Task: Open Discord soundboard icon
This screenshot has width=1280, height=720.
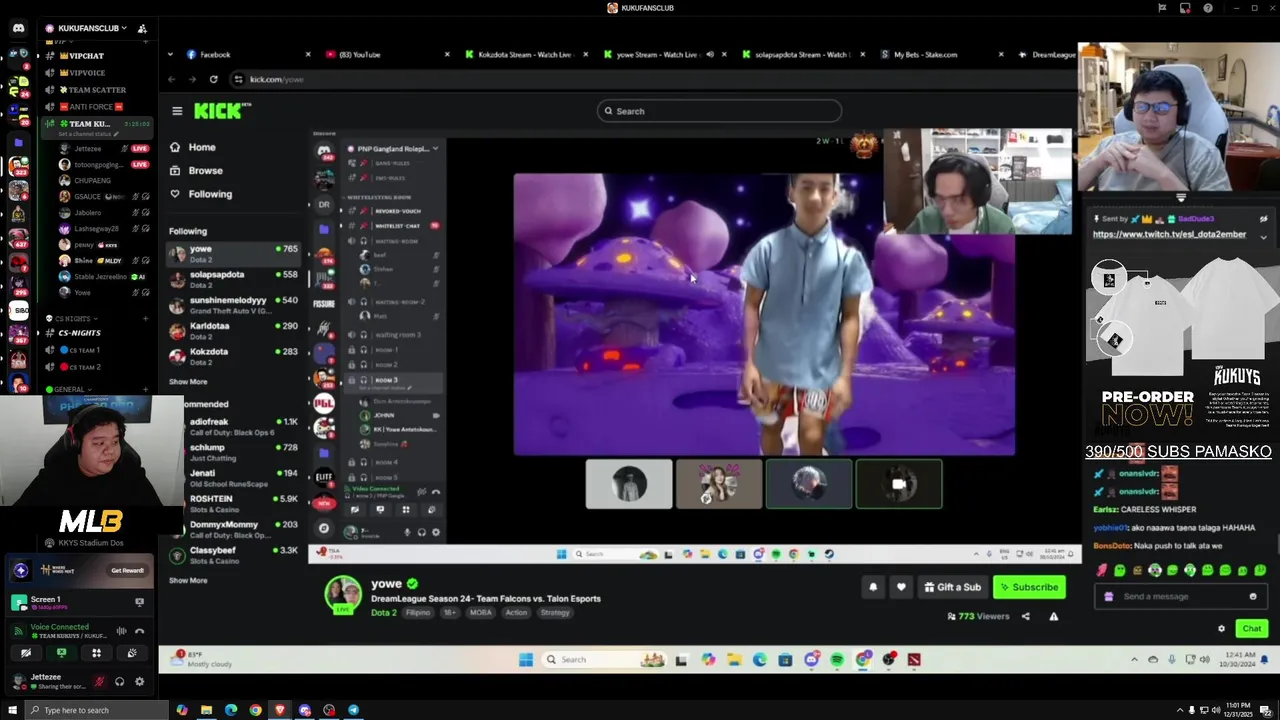Action: click(131, 653)
